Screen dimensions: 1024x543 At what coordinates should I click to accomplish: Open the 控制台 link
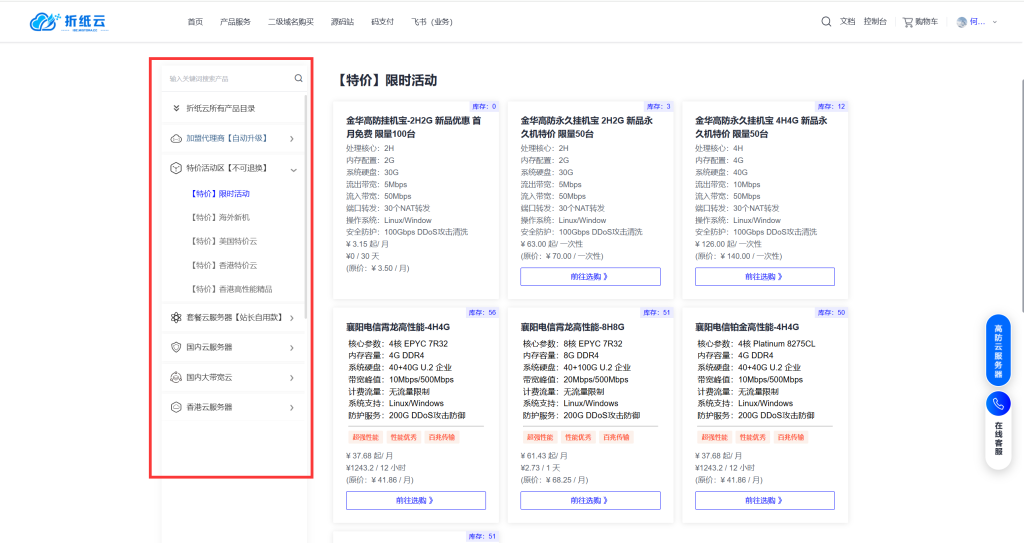tap(875, 22)
